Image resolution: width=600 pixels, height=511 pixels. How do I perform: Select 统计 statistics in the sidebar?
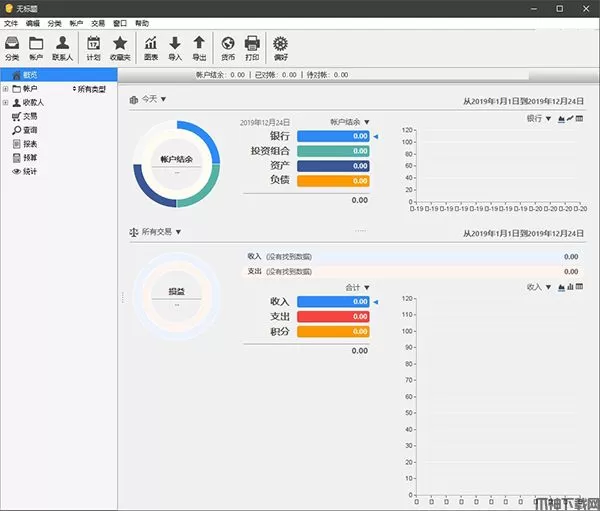(x=25, y=171)
